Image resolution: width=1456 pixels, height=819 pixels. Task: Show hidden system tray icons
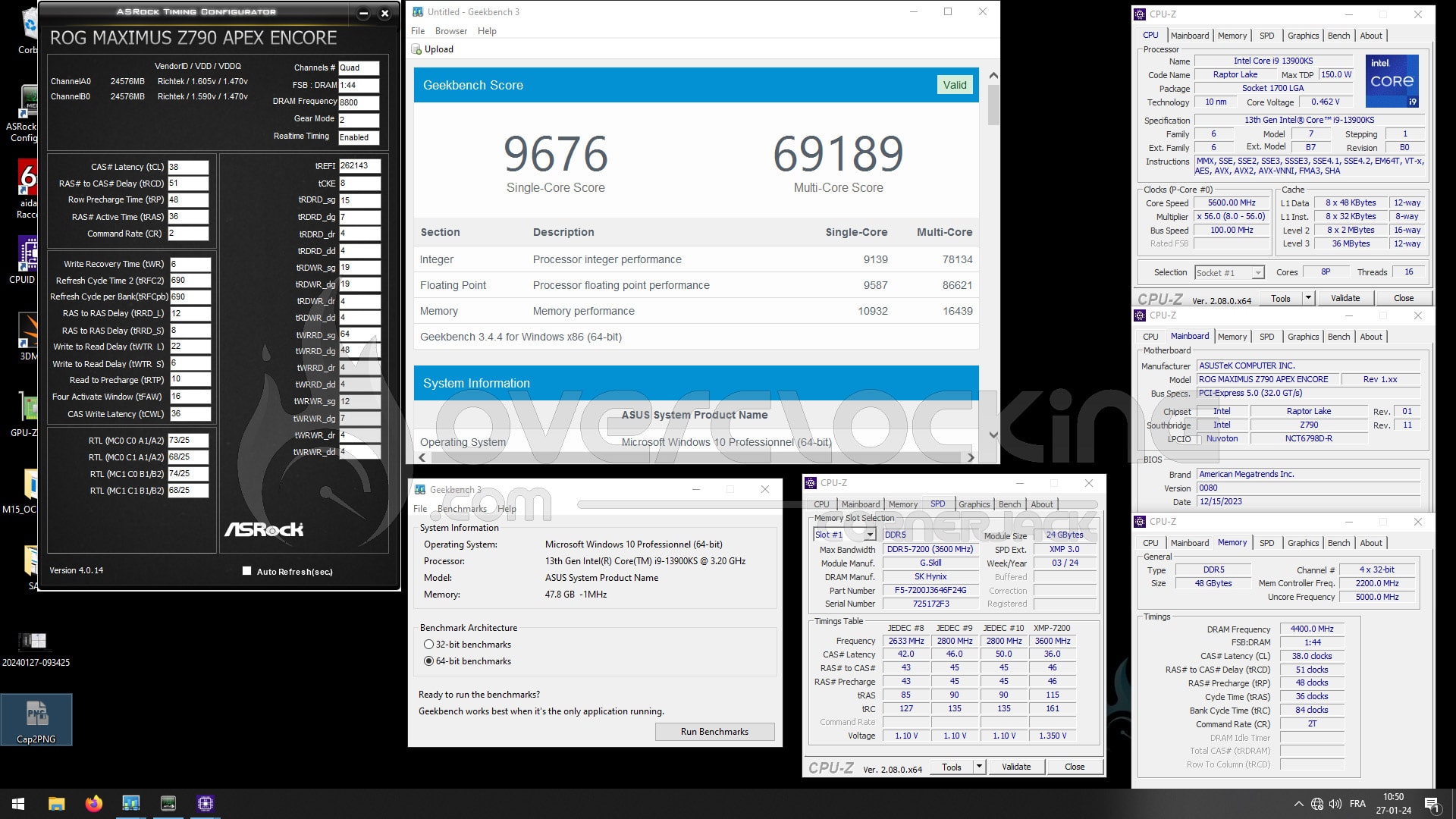click(x=1298, y=804)
